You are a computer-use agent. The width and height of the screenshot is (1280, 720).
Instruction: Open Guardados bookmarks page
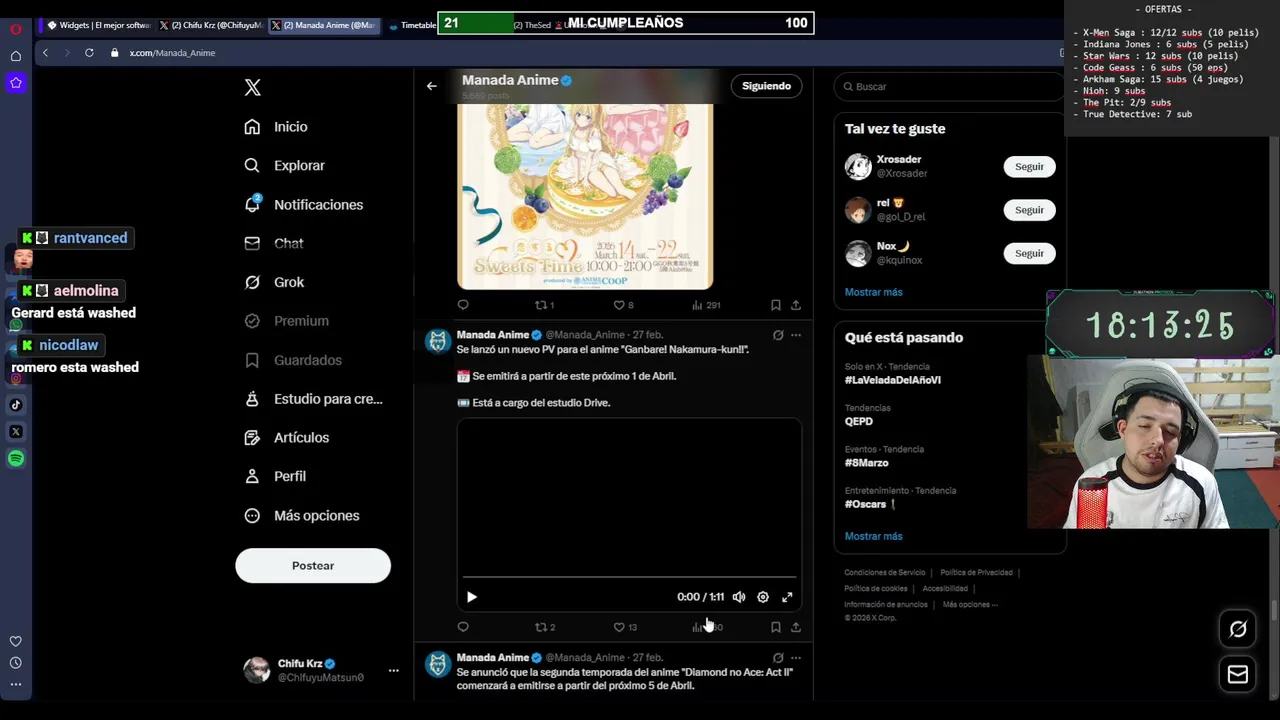point(294,360)
